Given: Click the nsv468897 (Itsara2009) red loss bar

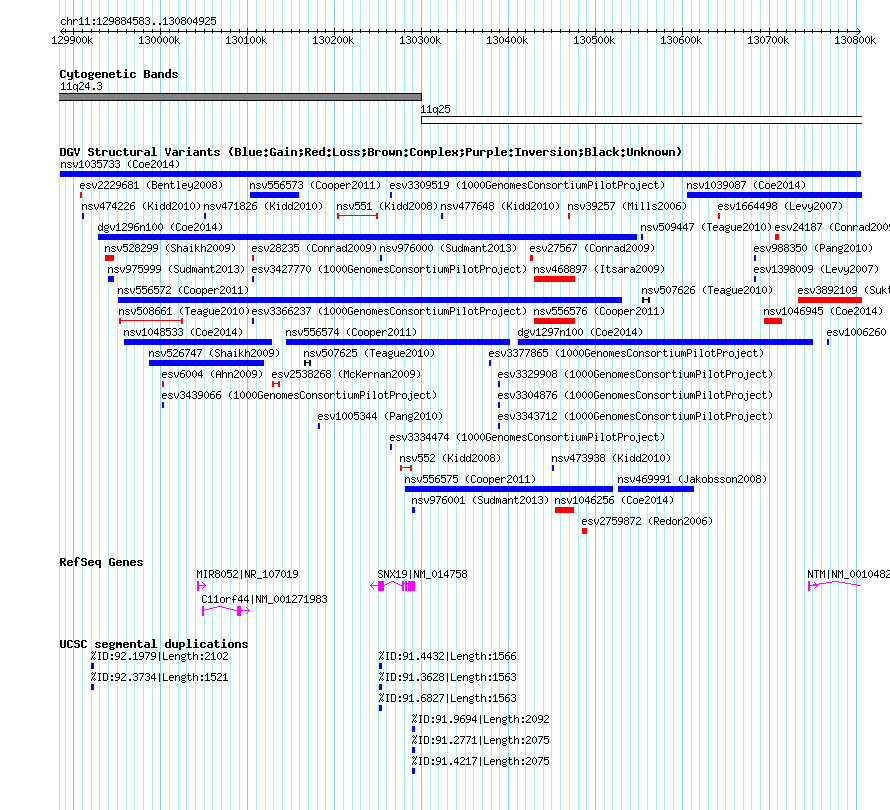Looking at the screenshot, I should tap(555, 279).
